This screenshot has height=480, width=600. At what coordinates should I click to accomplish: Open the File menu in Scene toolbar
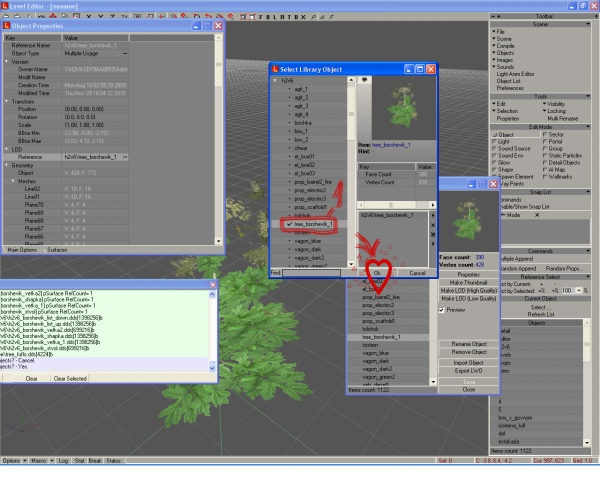[x=499, y=32]
